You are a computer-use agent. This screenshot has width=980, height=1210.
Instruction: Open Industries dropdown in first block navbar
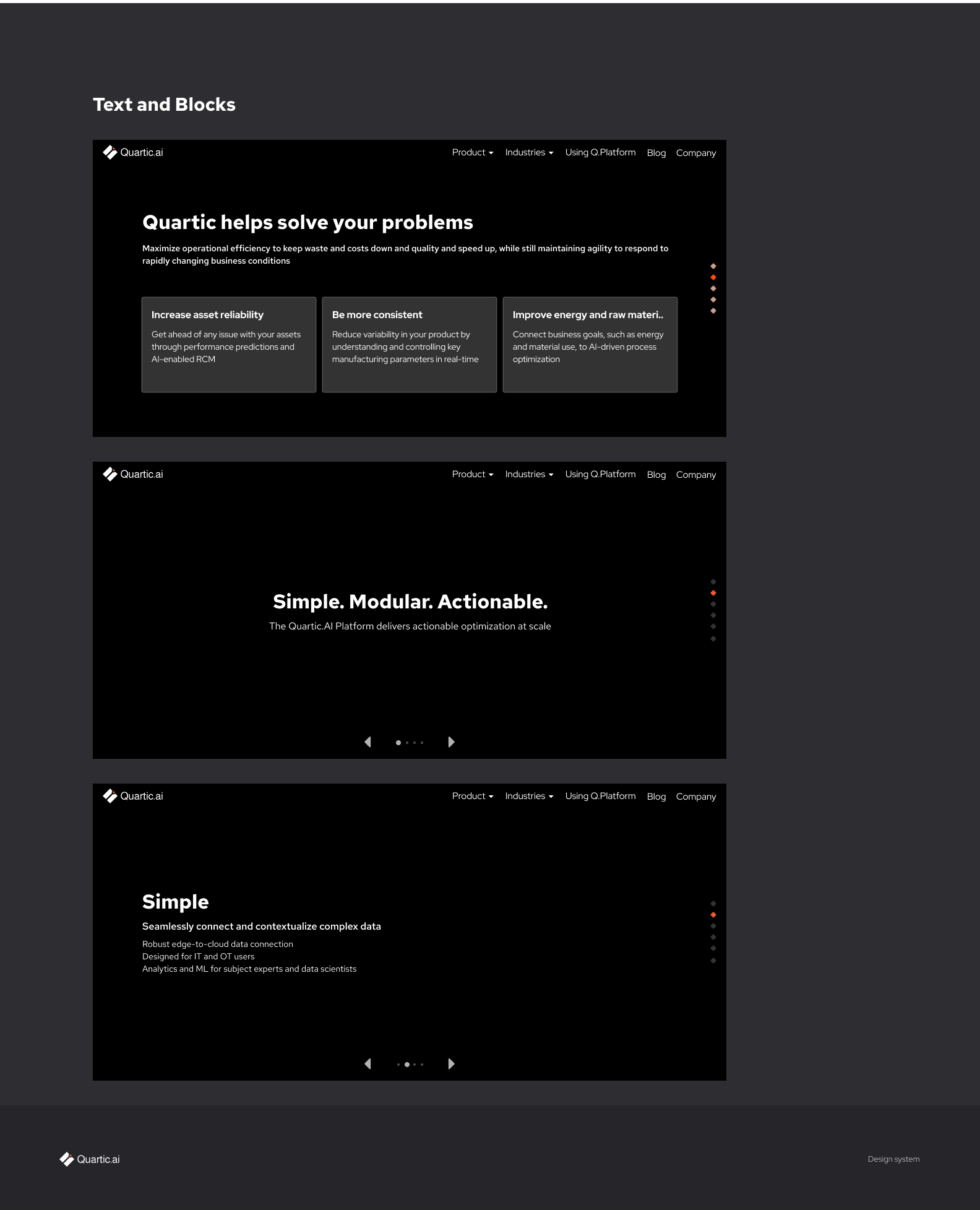(529, 152)
